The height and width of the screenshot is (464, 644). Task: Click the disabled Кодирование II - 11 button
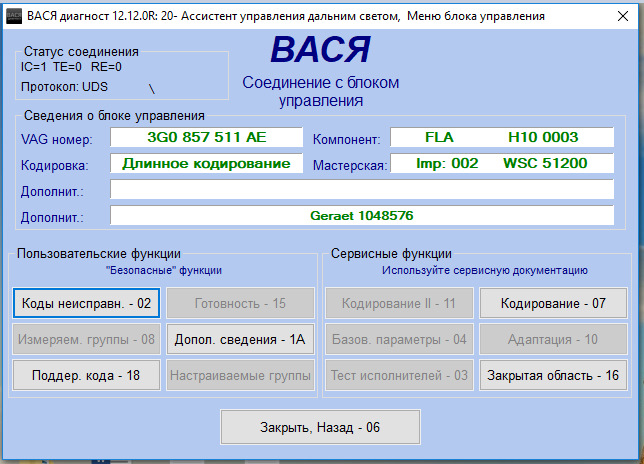[399, 303]
